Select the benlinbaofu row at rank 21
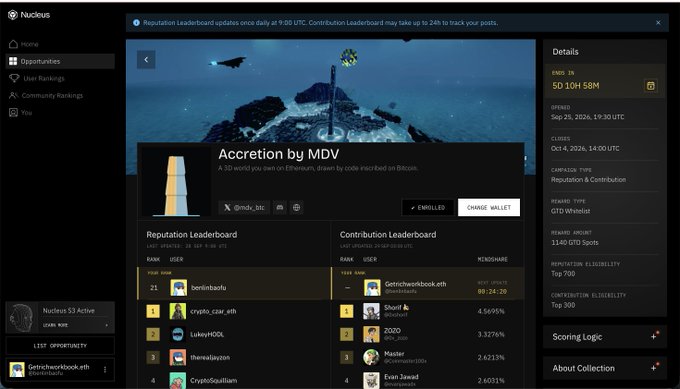Screen dimensions: 680x389 tap(234, 284)
